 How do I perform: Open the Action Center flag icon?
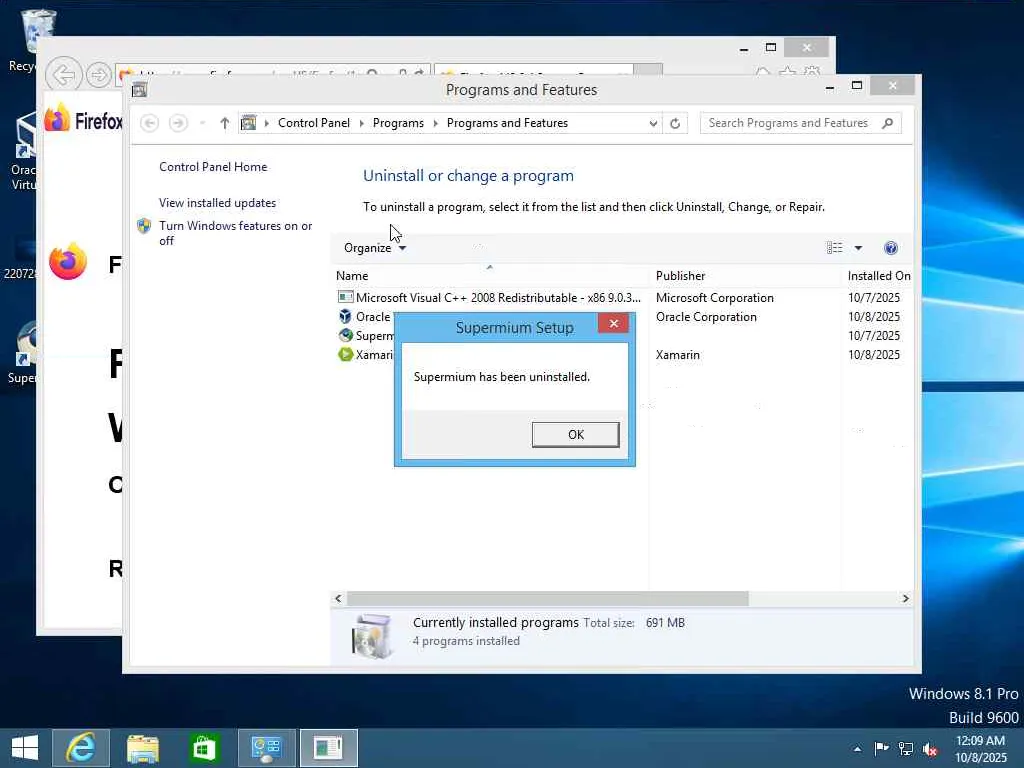pos(881,748)
